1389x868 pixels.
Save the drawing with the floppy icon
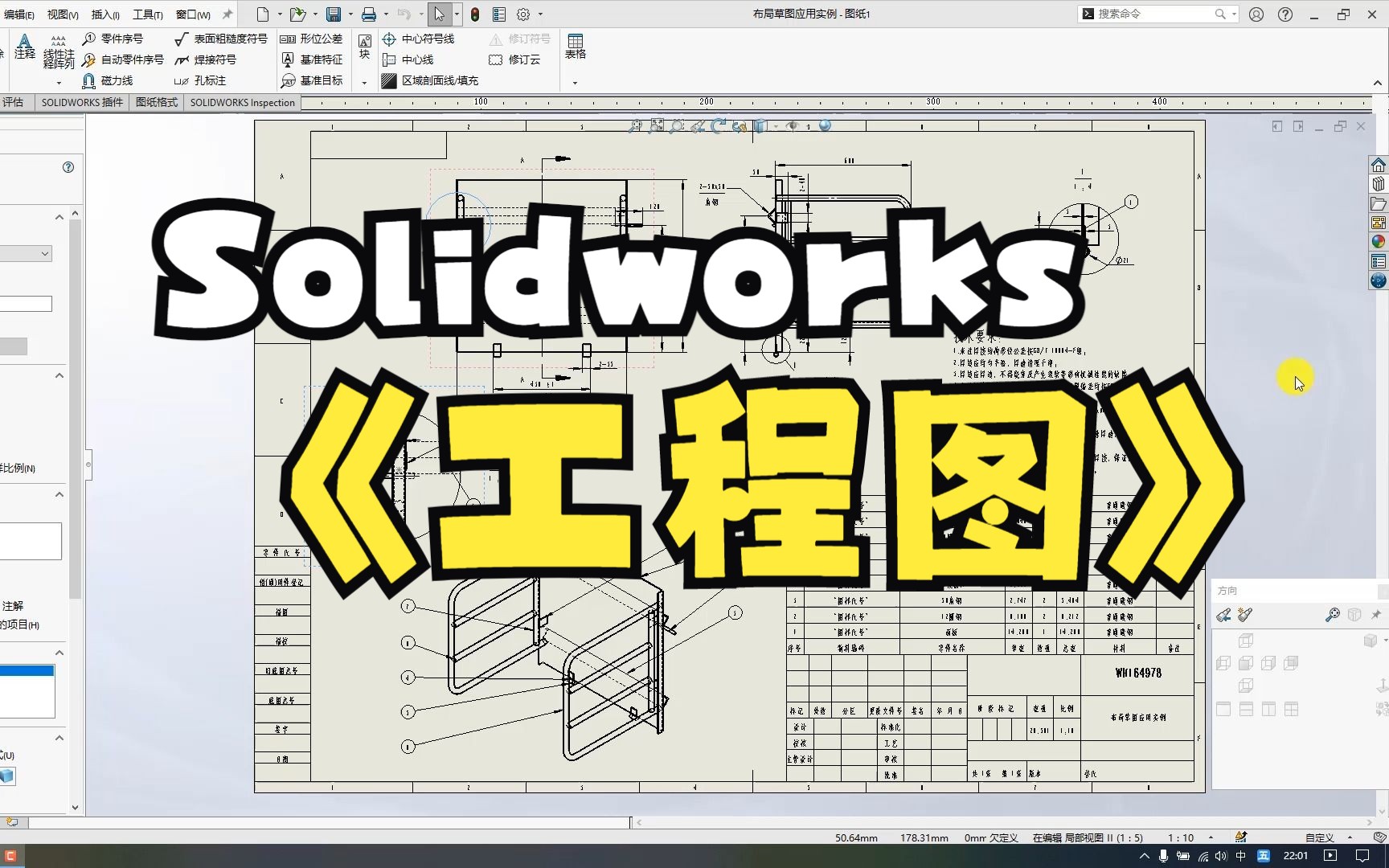coord(334,14)
